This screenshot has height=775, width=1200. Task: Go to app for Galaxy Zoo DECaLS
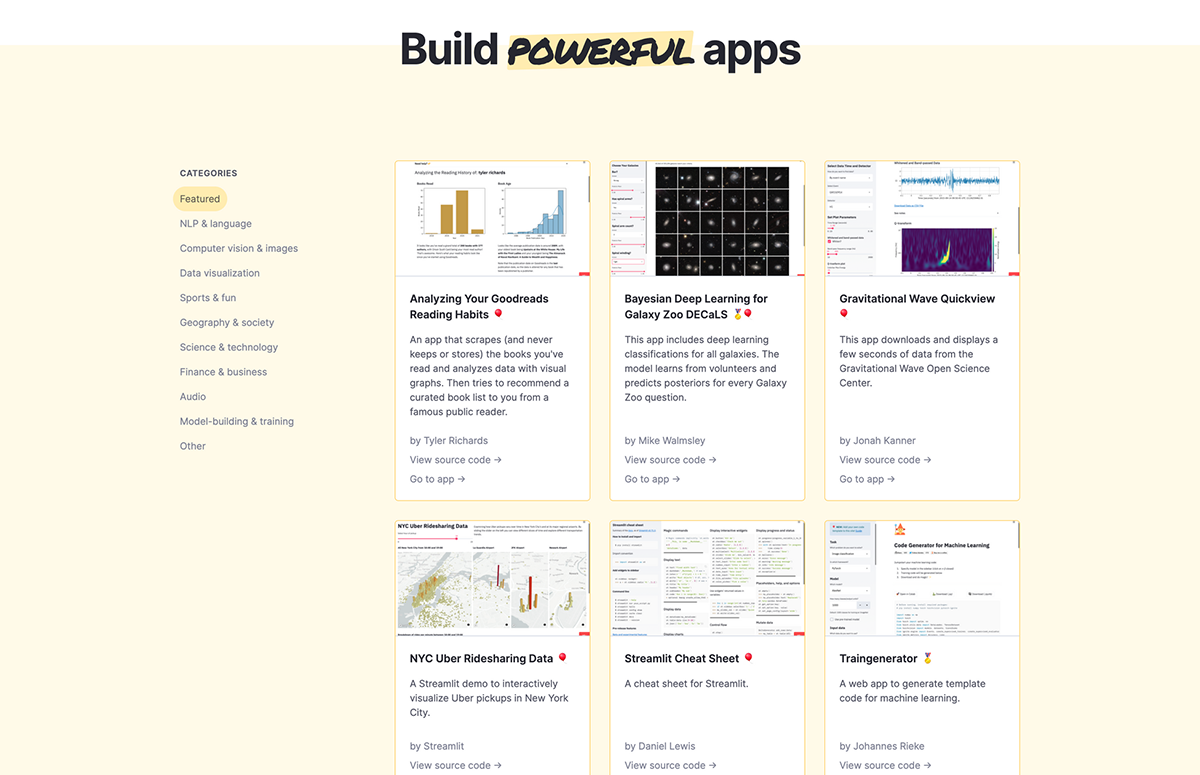[x=652, y=479]
